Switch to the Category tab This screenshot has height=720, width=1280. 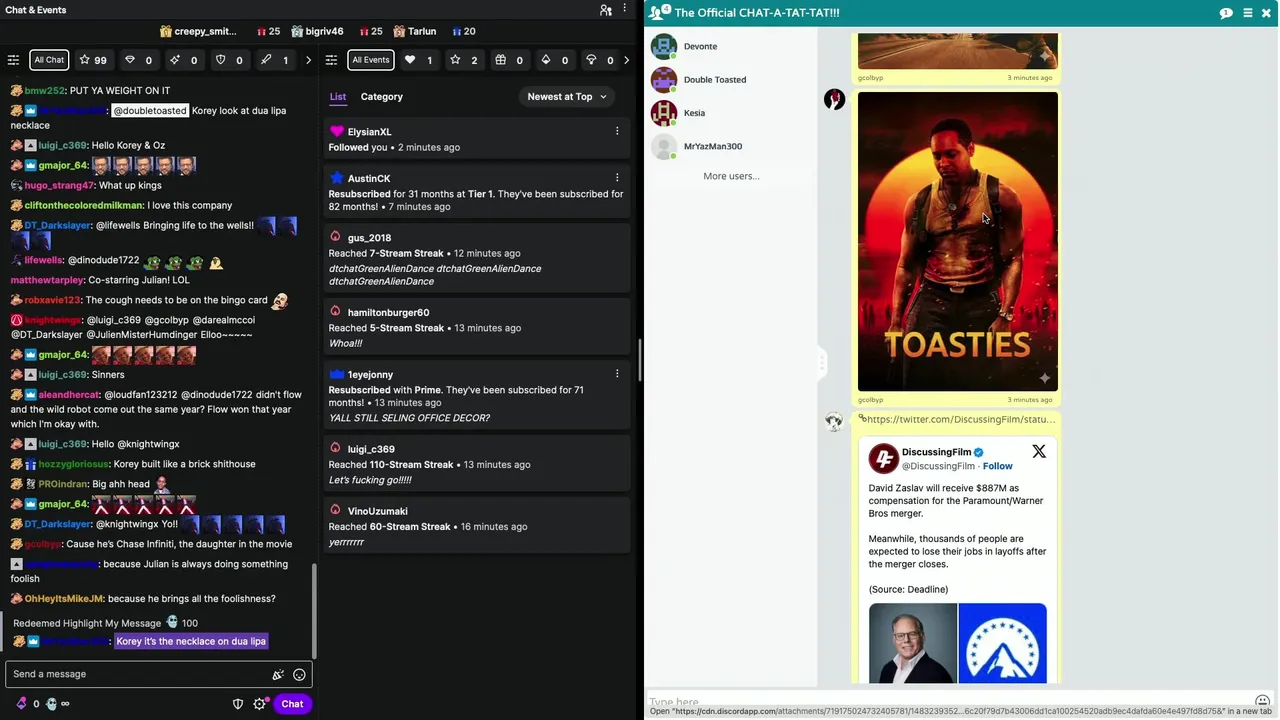point(382,97)
